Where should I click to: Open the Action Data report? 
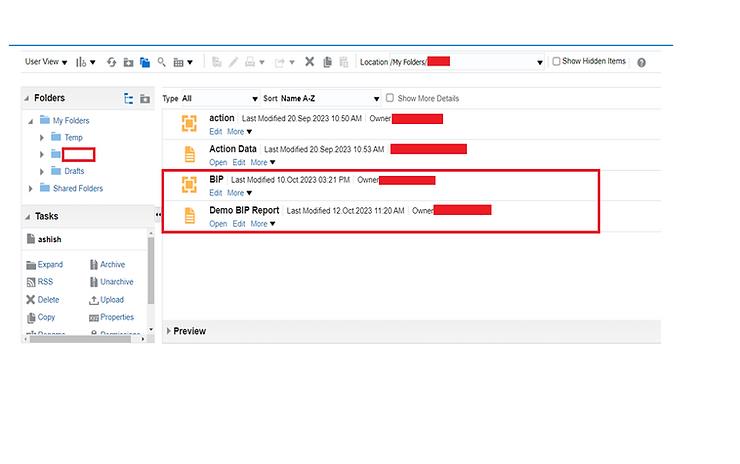pyautogui.click(x=218, y=162)
